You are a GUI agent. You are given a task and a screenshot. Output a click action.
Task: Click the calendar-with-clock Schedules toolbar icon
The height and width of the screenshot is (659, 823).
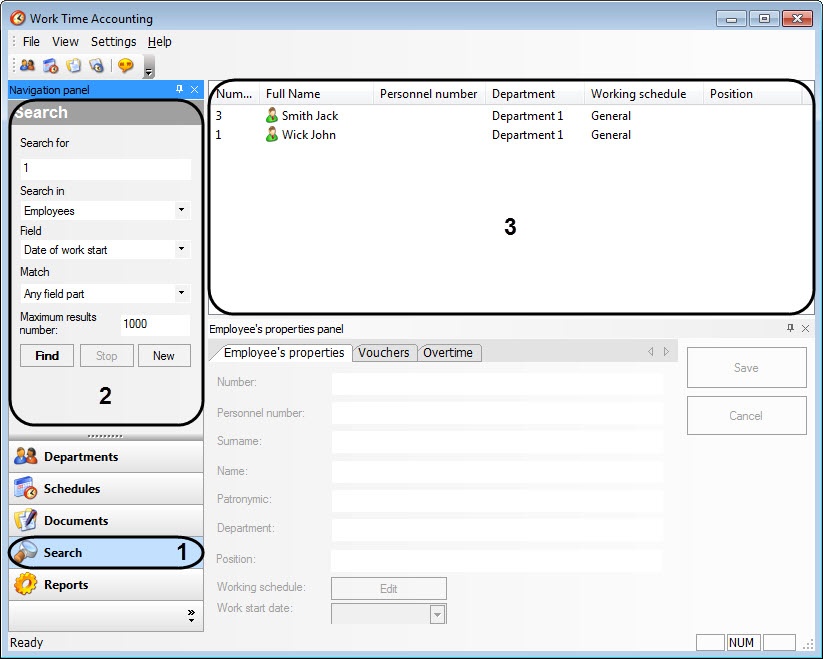(50, 66)
